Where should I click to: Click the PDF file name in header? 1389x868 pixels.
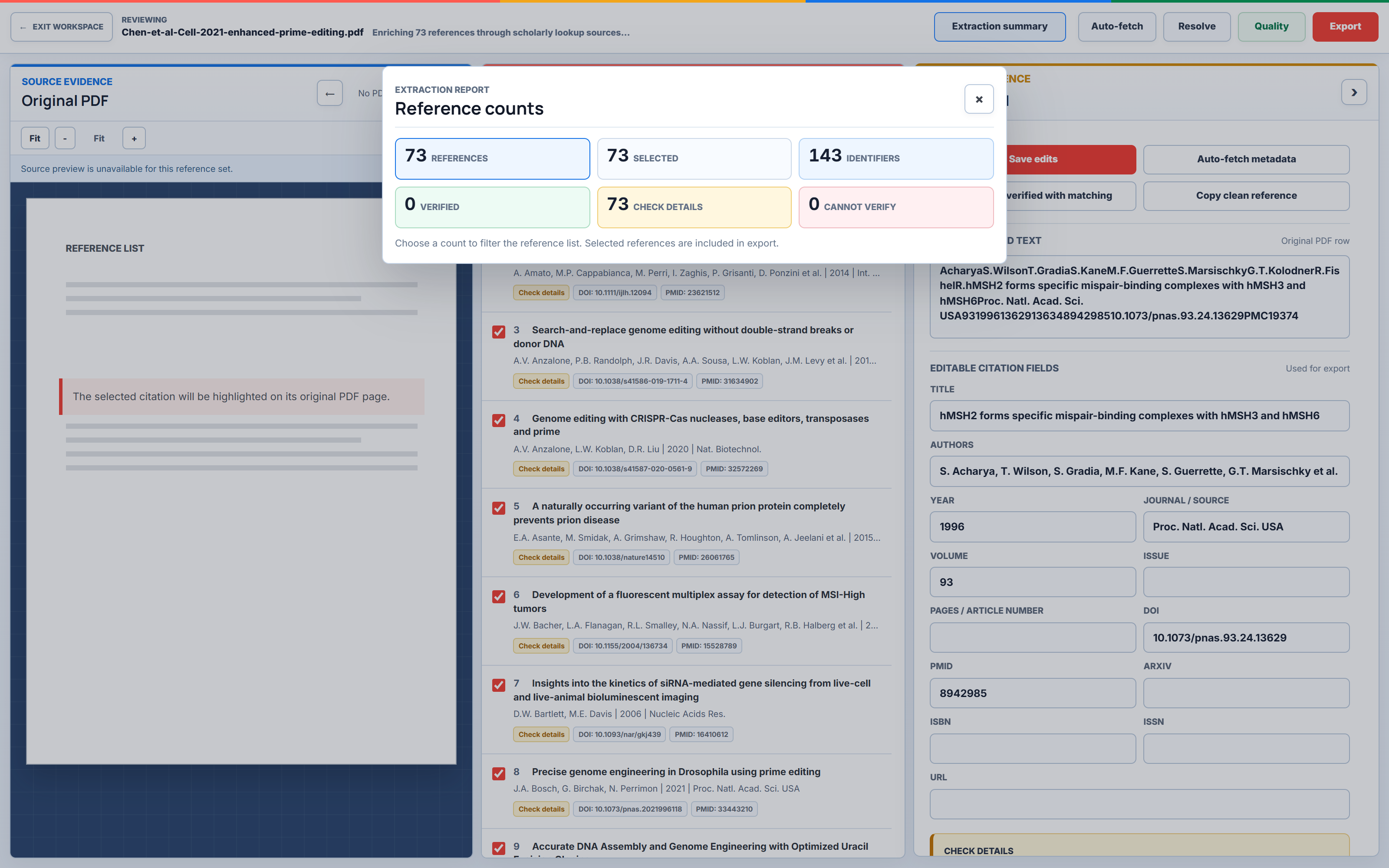(242, 33)
